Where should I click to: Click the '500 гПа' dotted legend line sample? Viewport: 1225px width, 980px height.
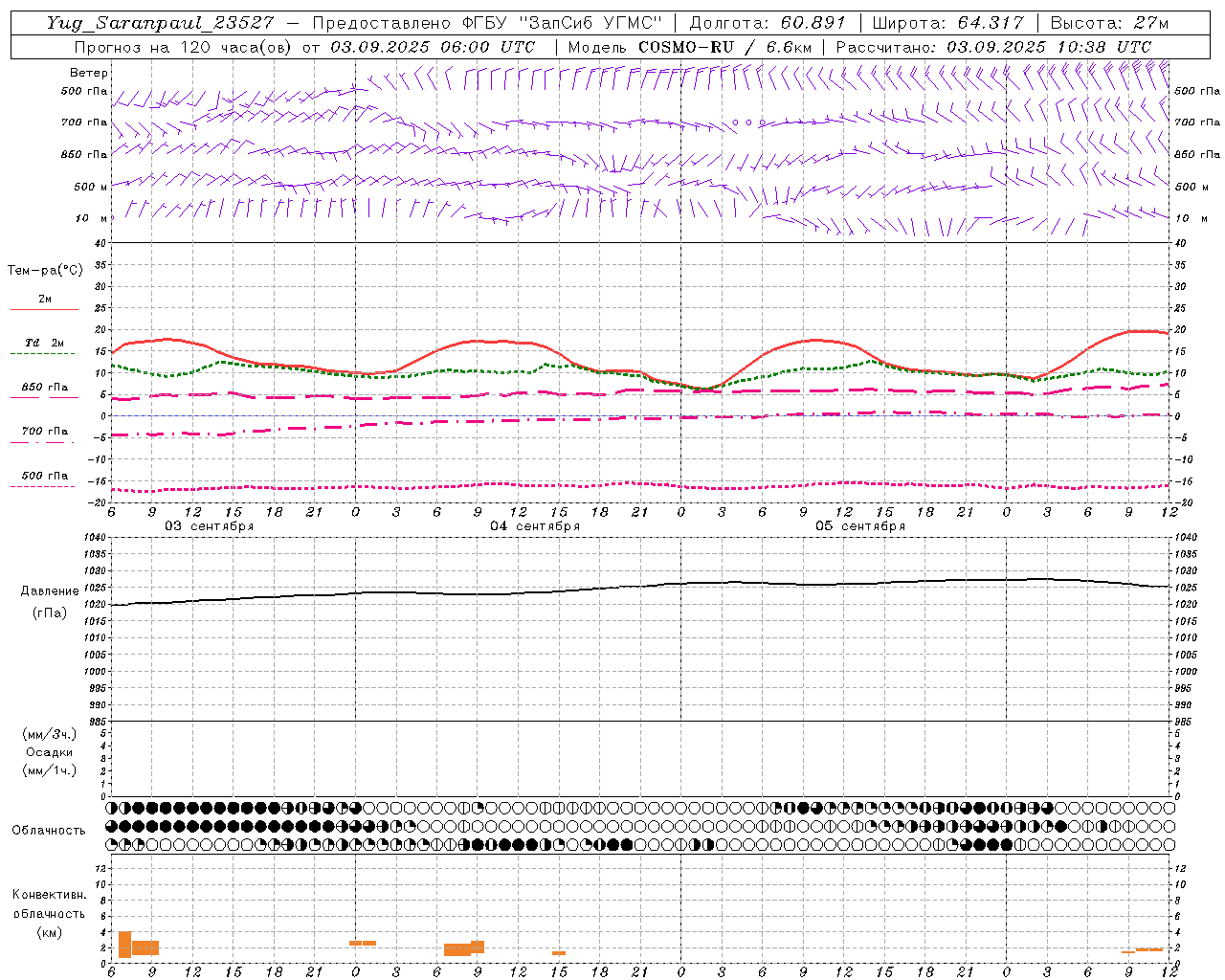(42, 486)
